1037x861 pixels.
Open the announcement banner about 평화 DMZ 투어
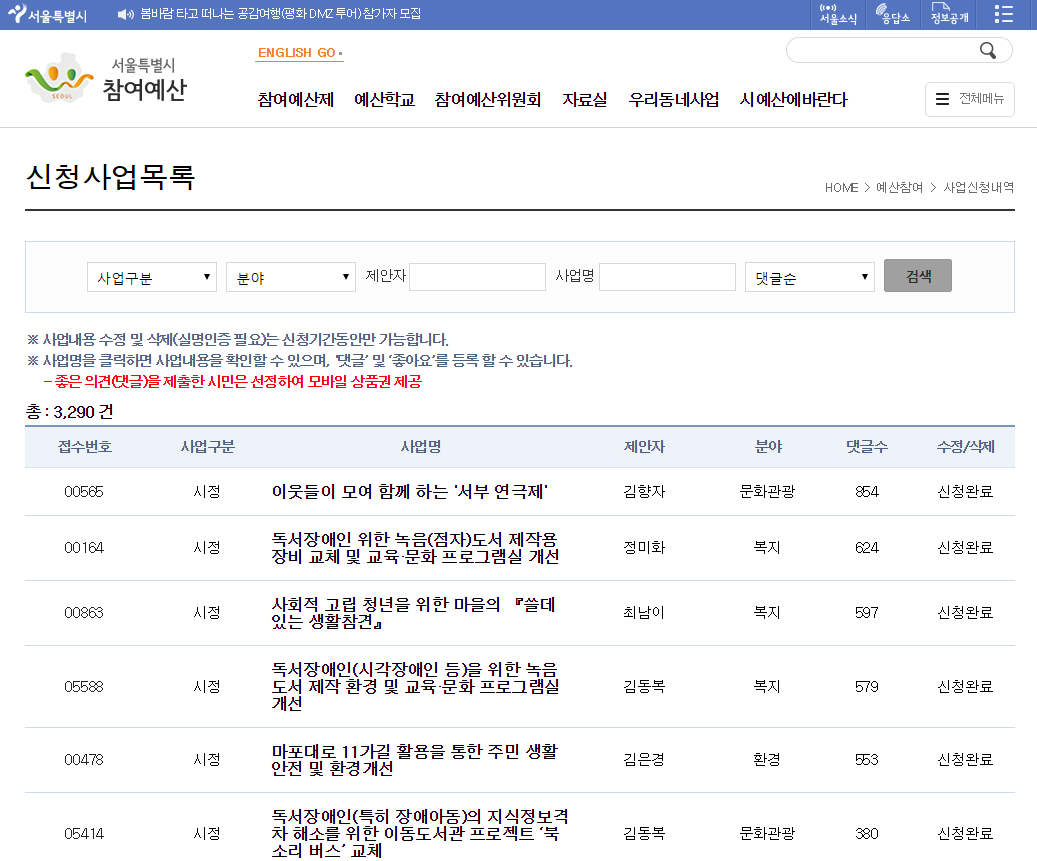280,14
